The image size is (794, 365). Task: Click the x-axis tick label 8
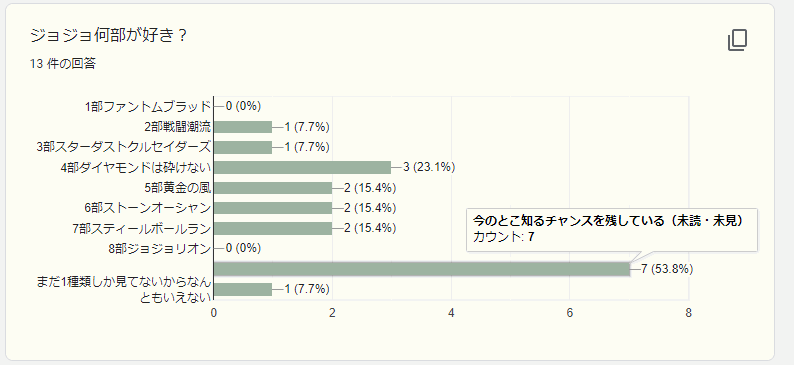[x=689, y=313]
